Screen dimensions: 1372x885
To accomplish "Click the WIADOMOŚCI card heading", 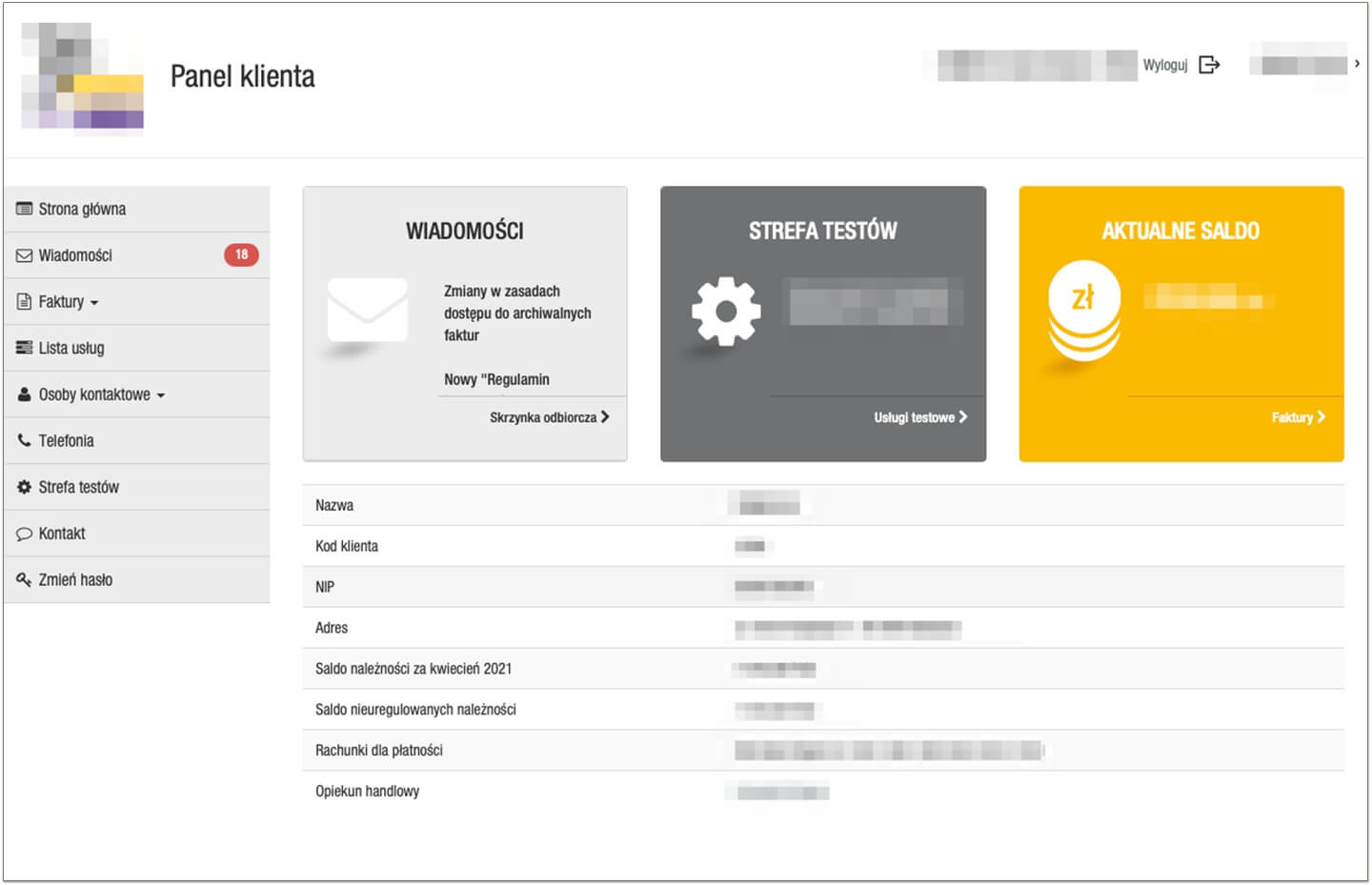I will 465,231.
